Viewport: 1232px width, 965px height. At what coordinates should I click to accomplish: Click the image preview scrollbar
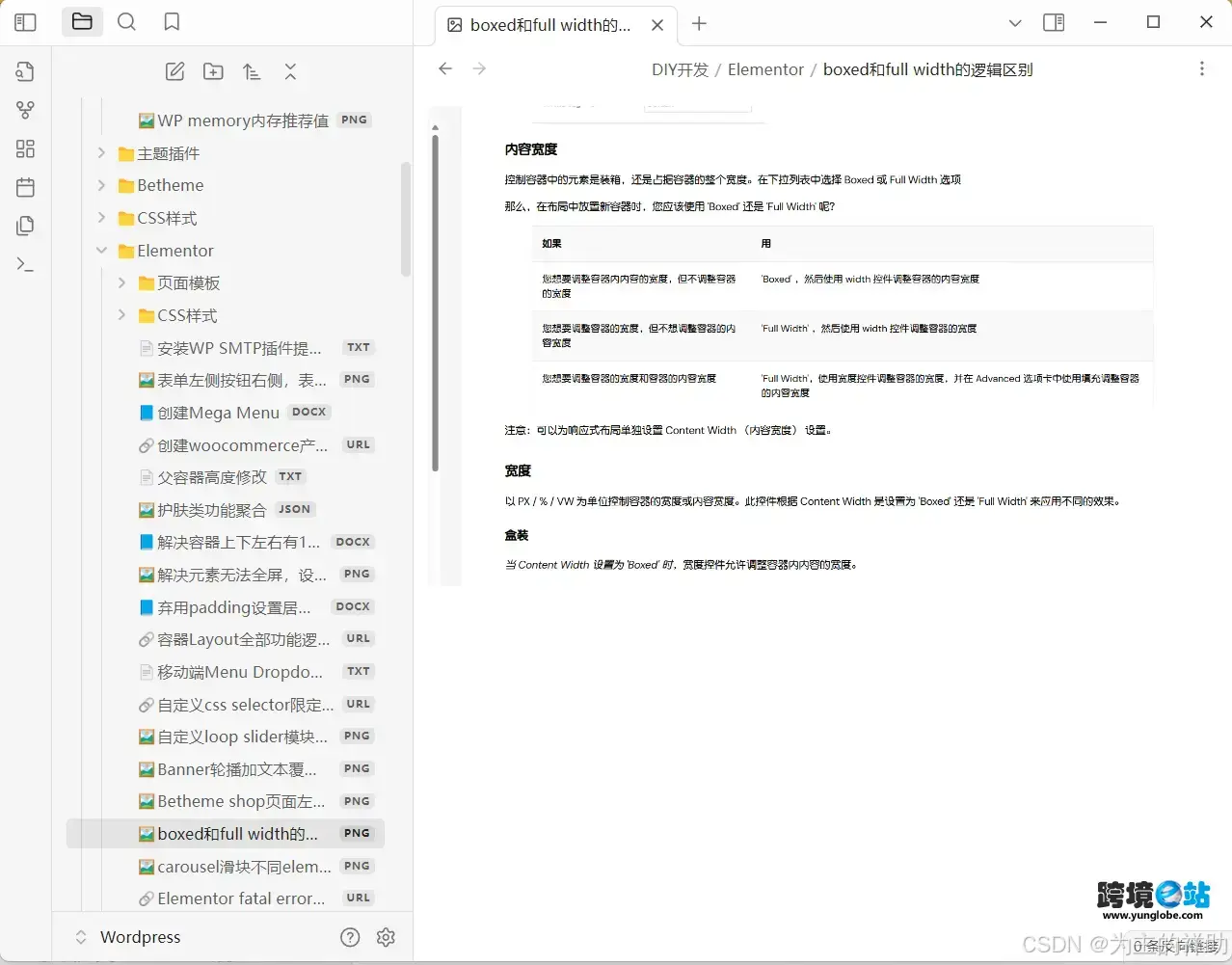pos(435,303)
